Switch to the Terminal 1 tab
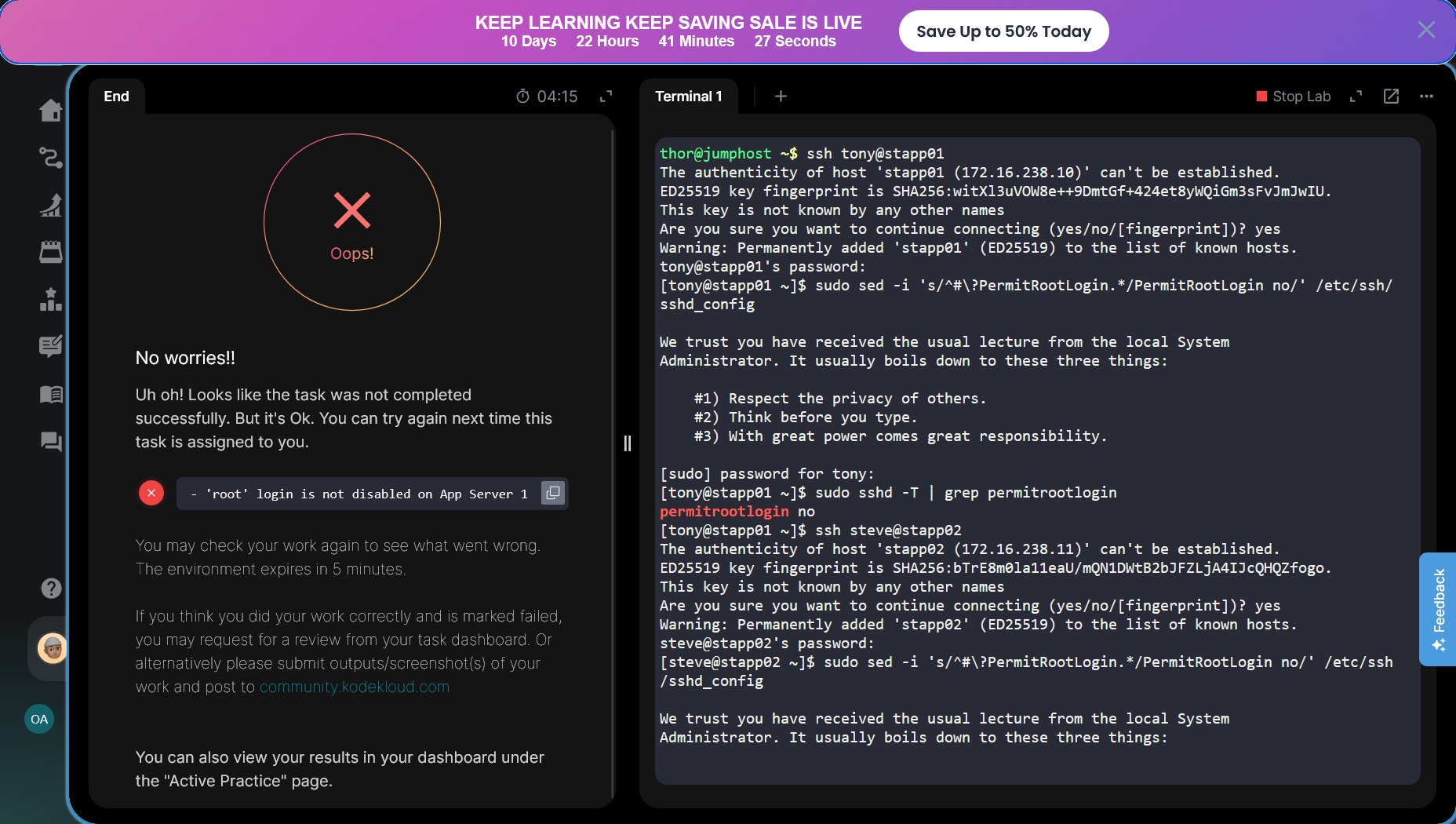Viewport: 1456px width, 824px height. (689, 97)
